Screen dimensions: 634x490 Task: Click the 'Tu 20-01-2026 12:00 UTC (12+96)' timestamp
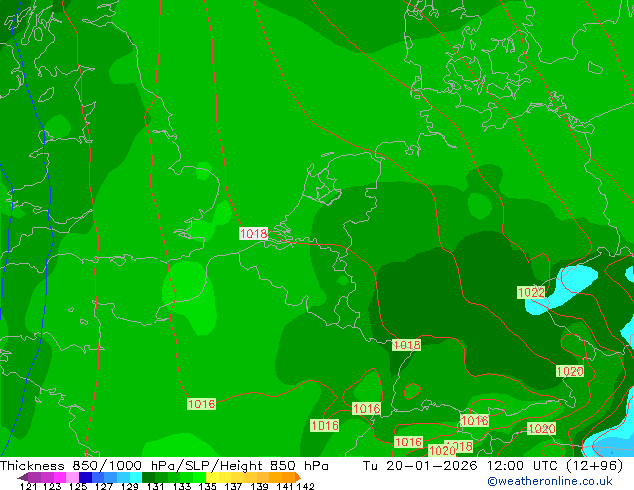tap(493, 466)
